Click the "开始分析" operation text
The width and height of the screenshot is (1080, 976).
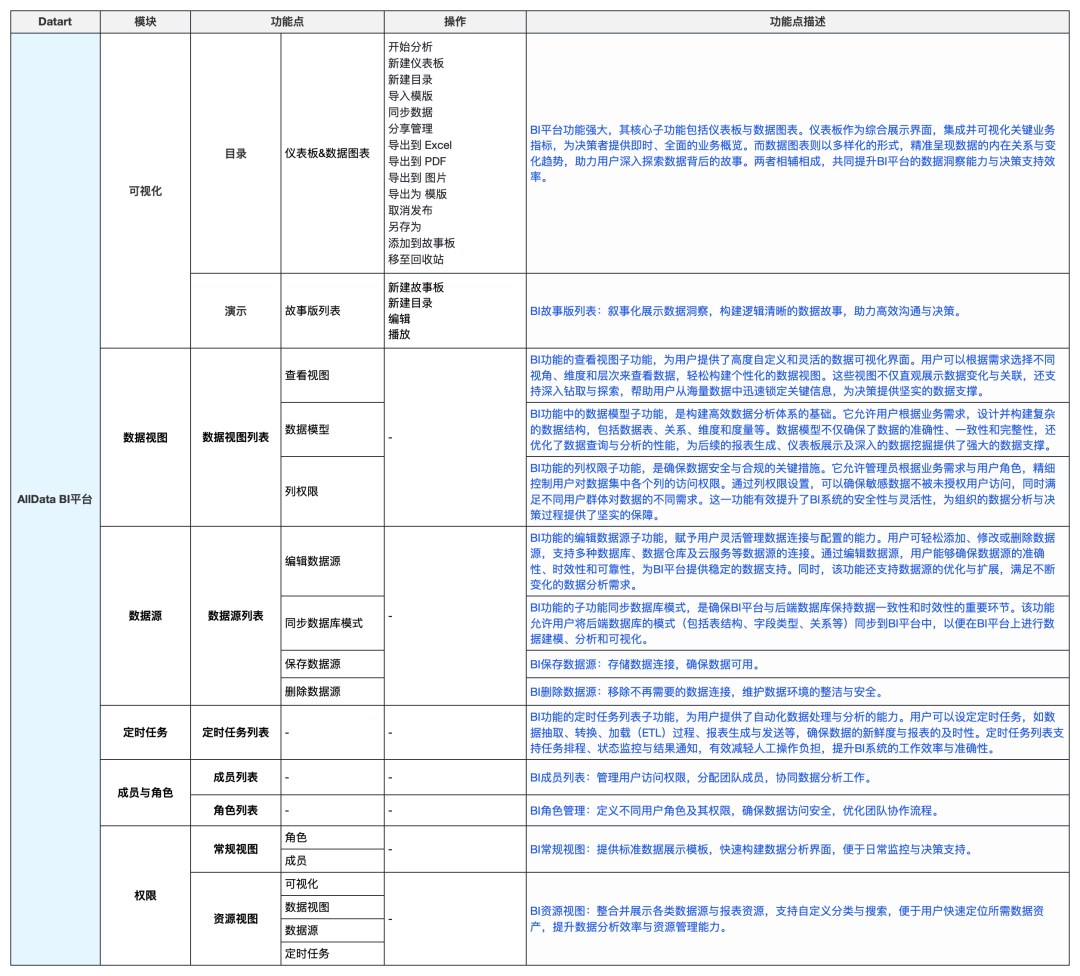pos(410,47)
